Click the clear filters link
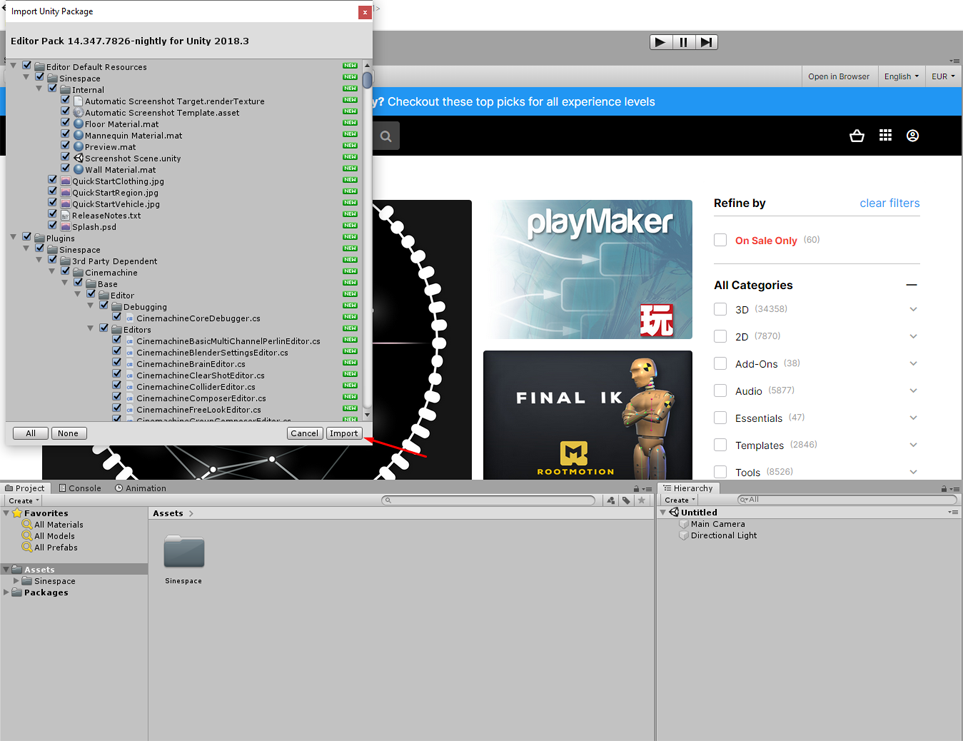The image size is (963, 741). (889, 203)
